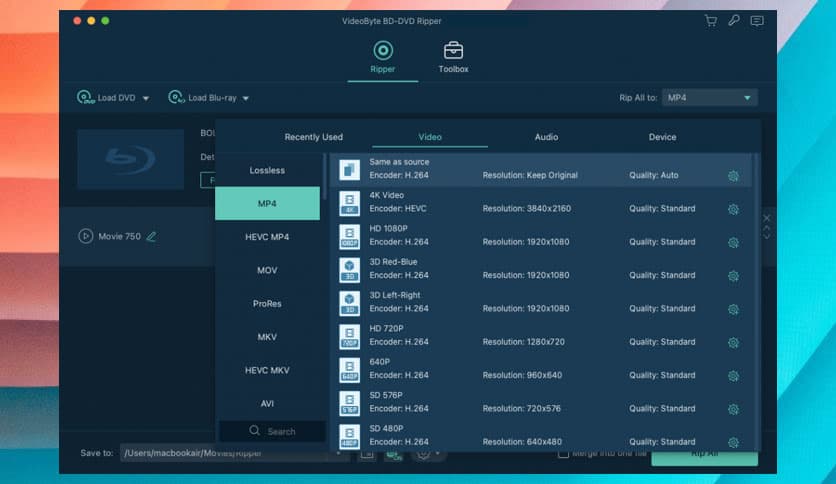
Task: Click the Load Blu-ray disc icon
Action: [x=176, y=98]
